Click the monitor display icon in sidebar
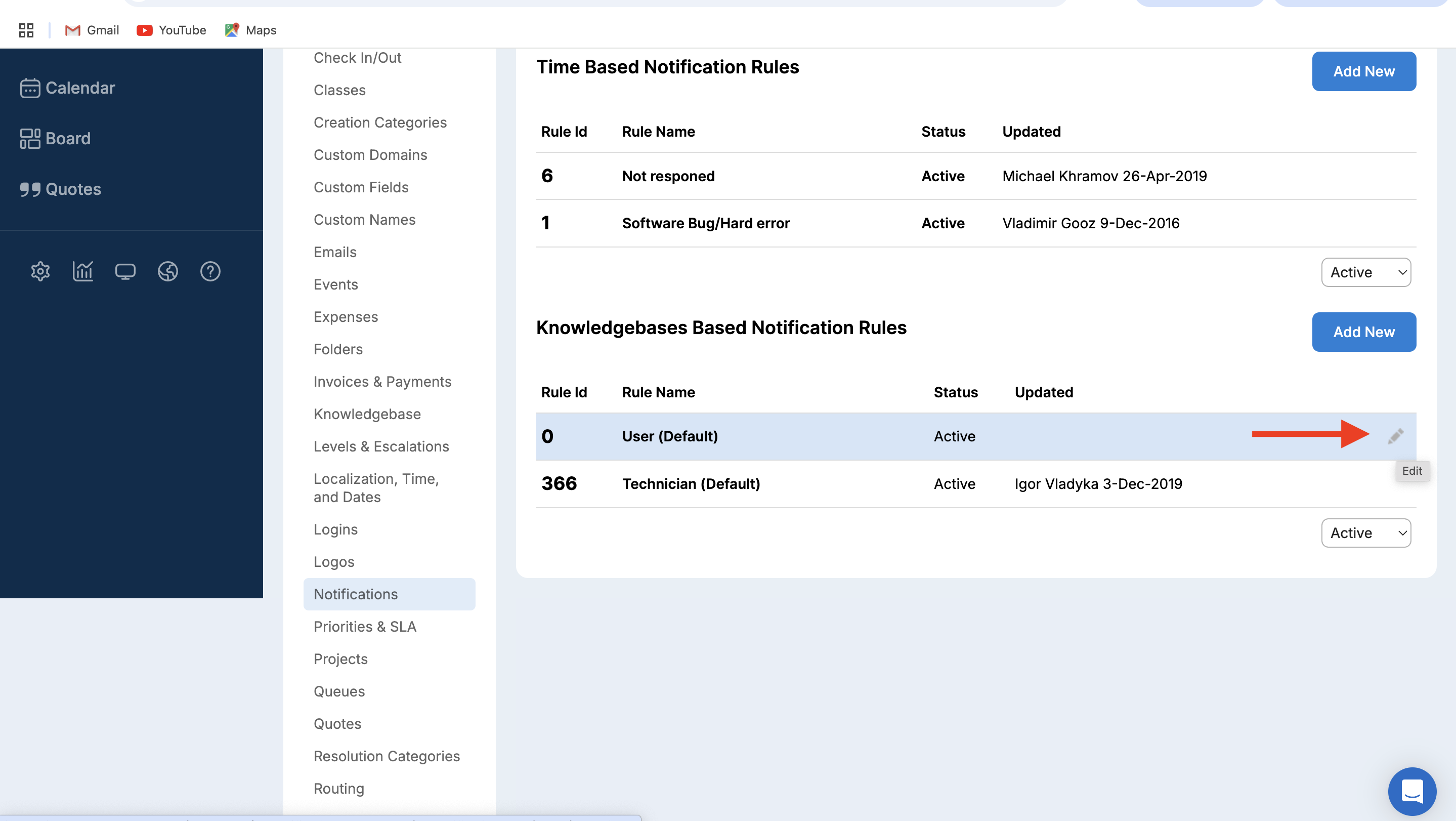The width and height of the screenshot is (1456, 821). [x=125, y=271]
